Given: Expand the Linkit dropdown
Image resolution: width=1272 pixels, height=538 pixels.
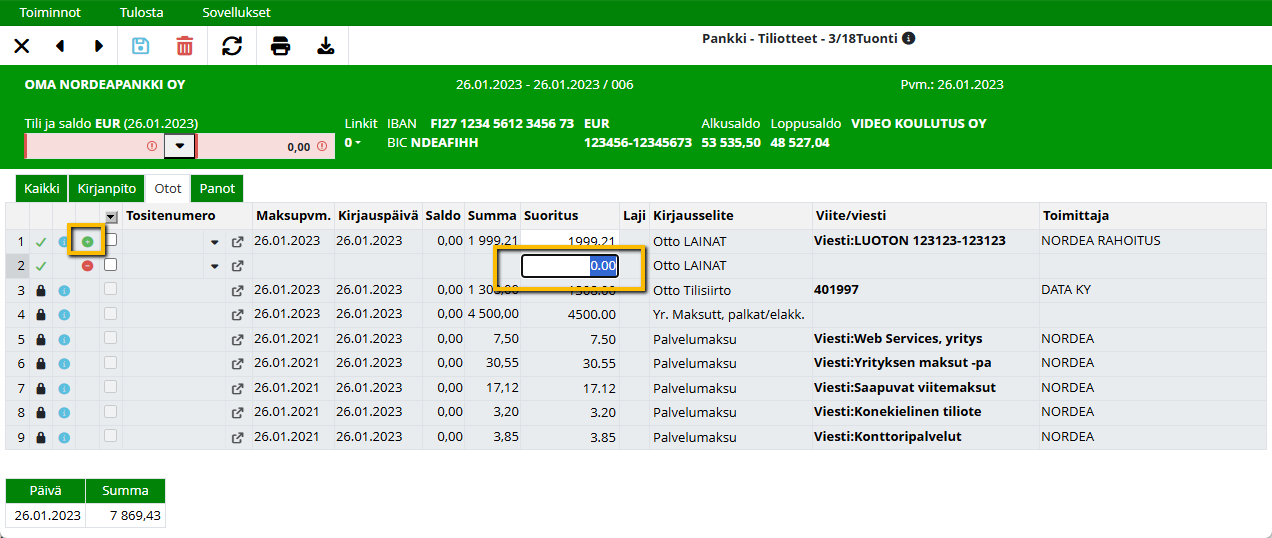Looking at the screenshot, I should [352, 143].
